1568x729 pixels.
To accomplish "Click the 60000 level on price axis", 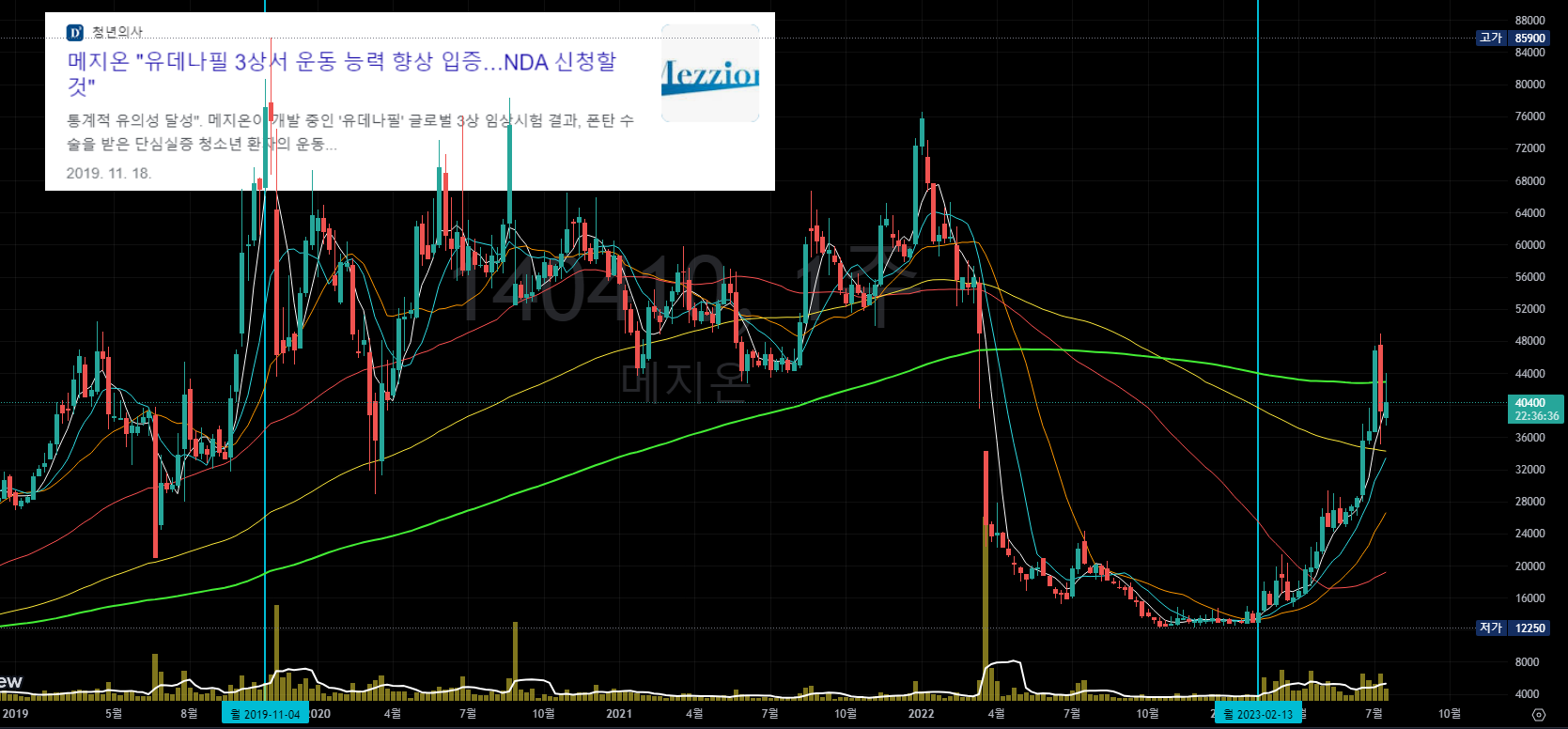I will pyautogui.click(x=1529, y=245).
